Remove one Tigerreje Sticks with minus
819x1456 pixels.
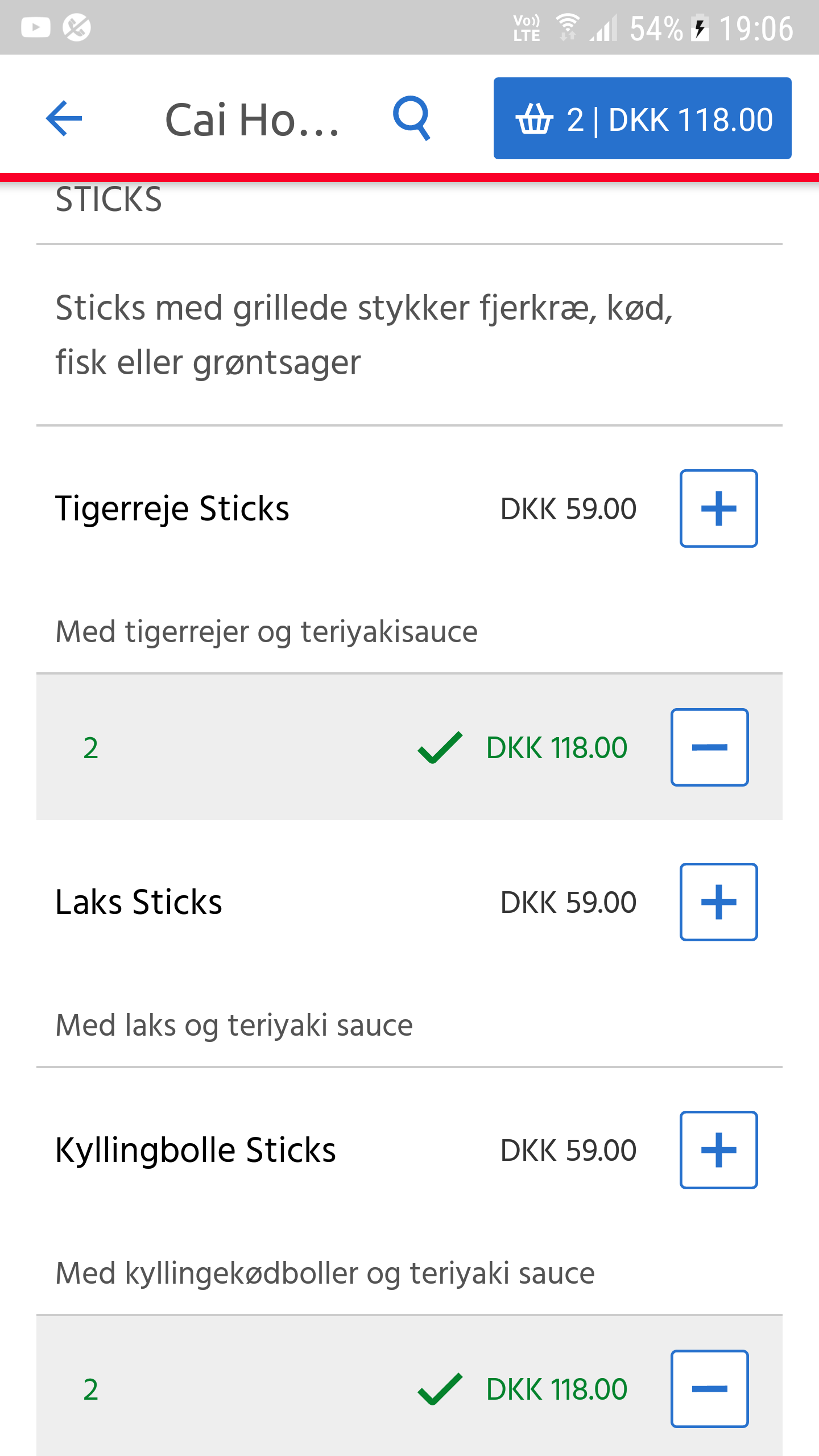pyautogui.click(x=709, y=747)
